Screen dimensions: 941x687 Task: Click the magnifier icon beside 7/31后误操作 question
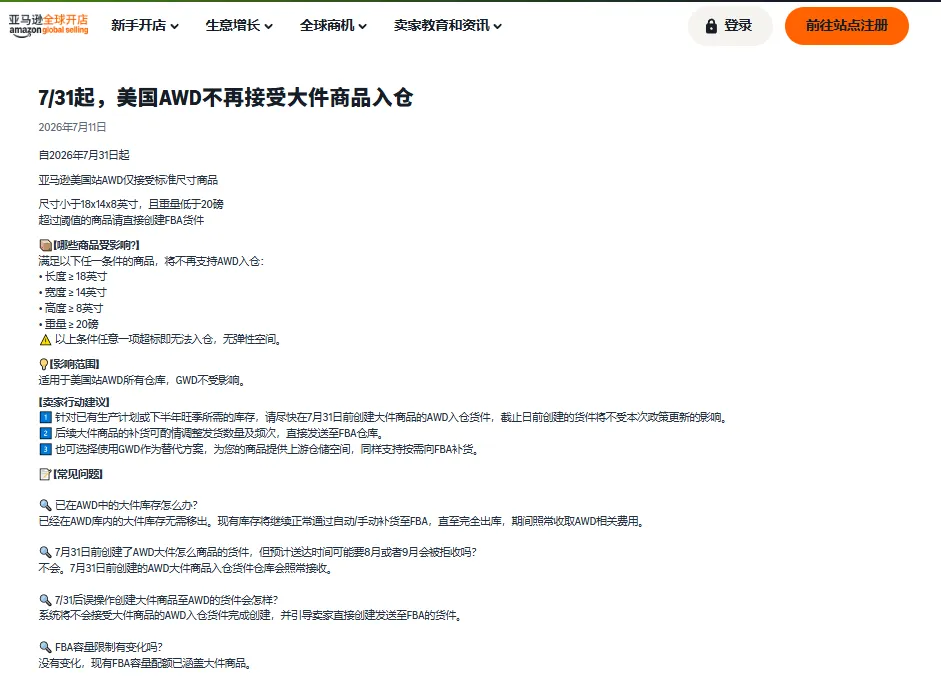[45, 600]
